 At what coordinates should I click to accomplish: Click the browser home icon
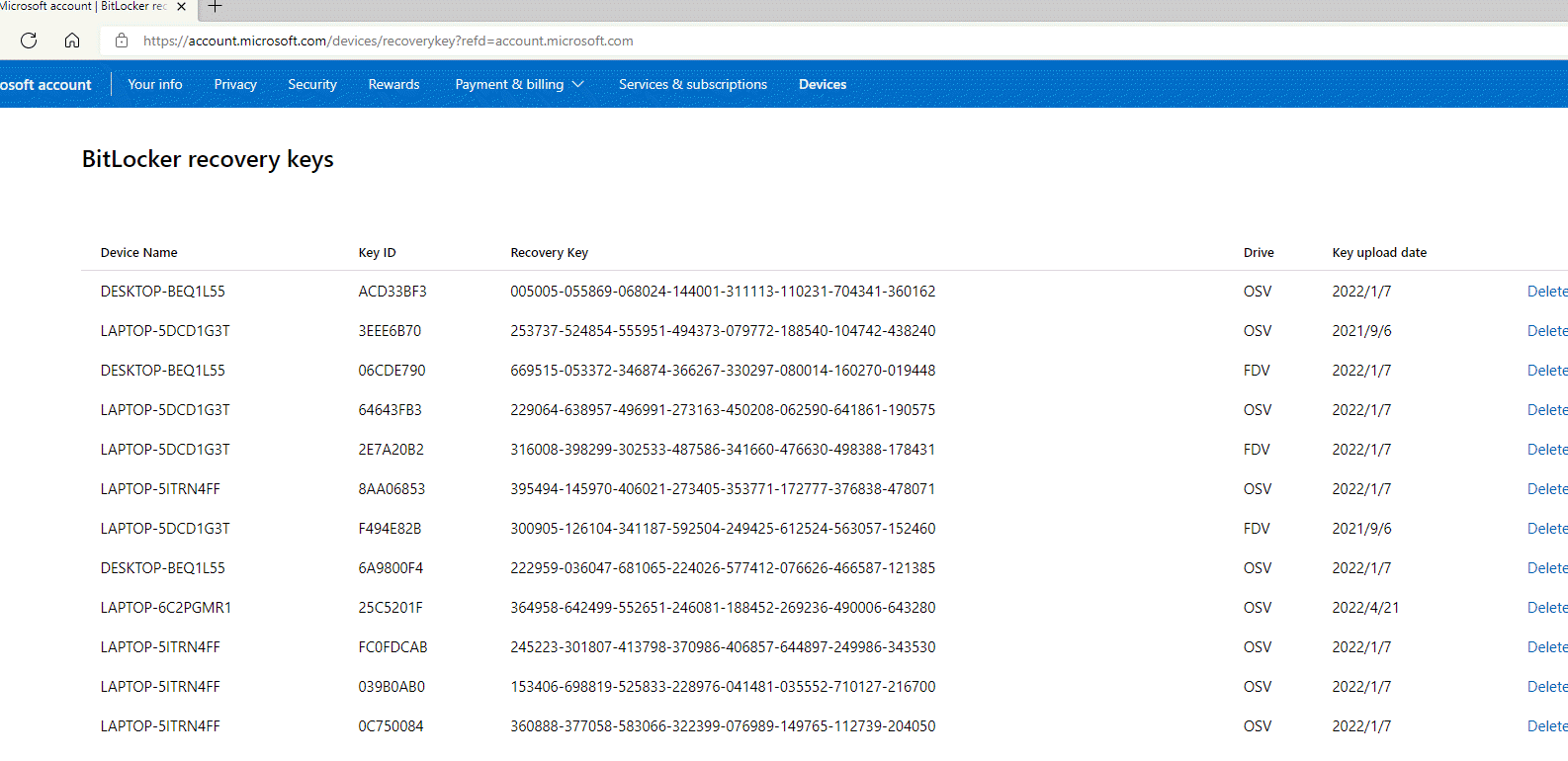click(72, 41)
